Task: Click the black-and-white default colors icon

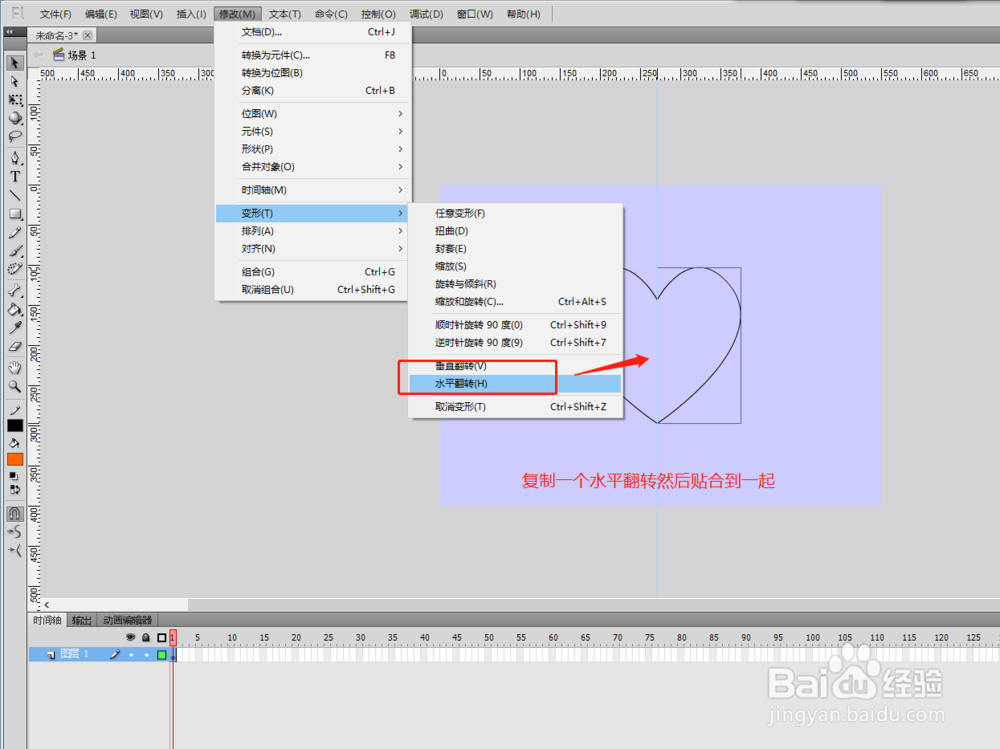Action: (13, 476)
